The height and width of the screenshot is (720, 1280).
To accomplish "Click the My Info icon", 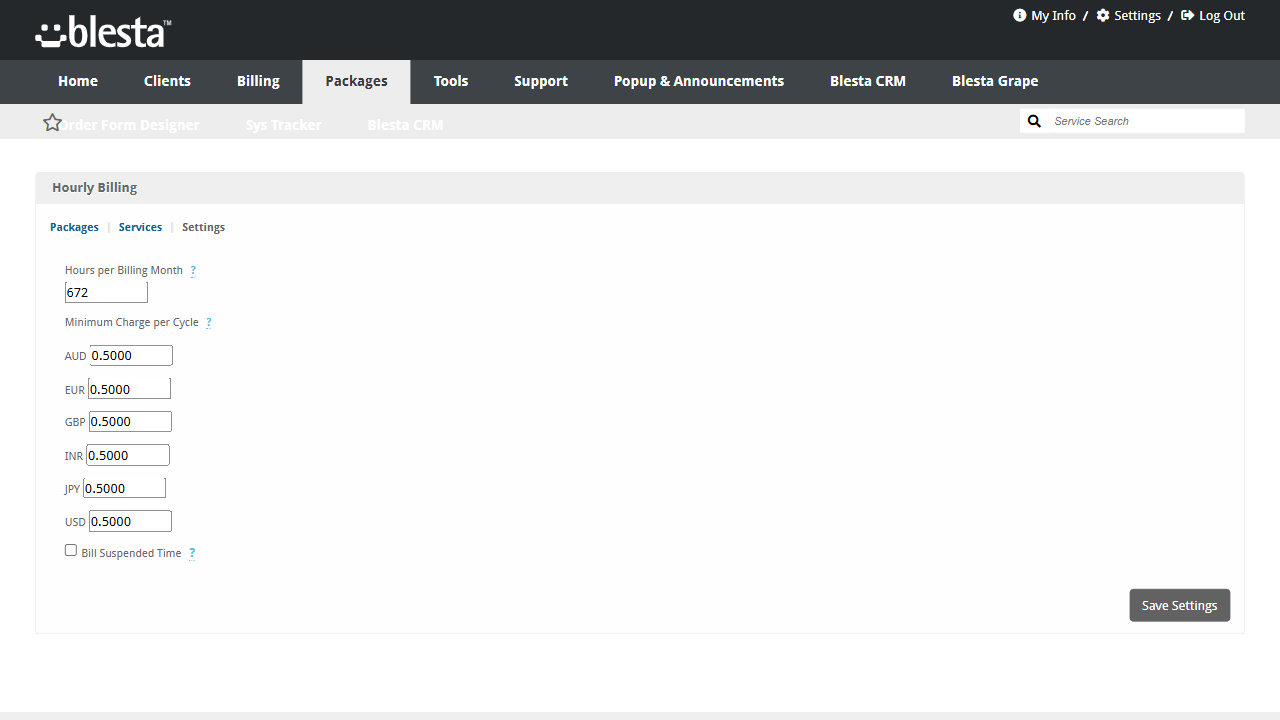I will pos(1020,15).
